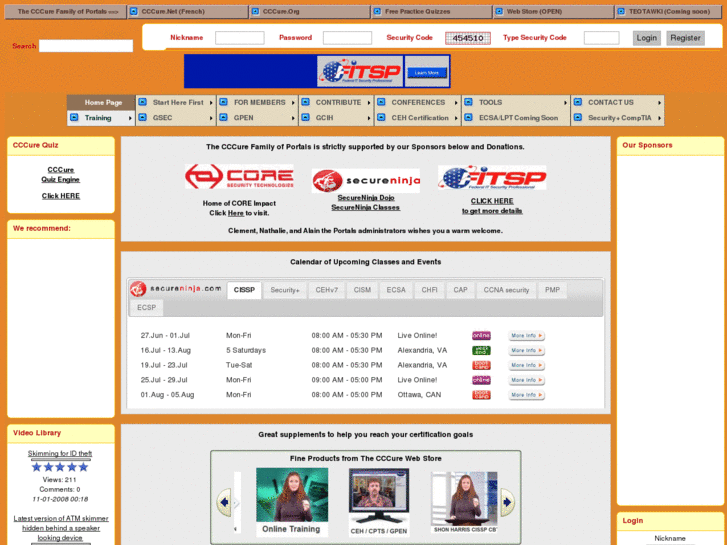The width and height of the screenshot is (727, 545).
Task: Select the CCNA security calendar tab
Action: [506, 290]
